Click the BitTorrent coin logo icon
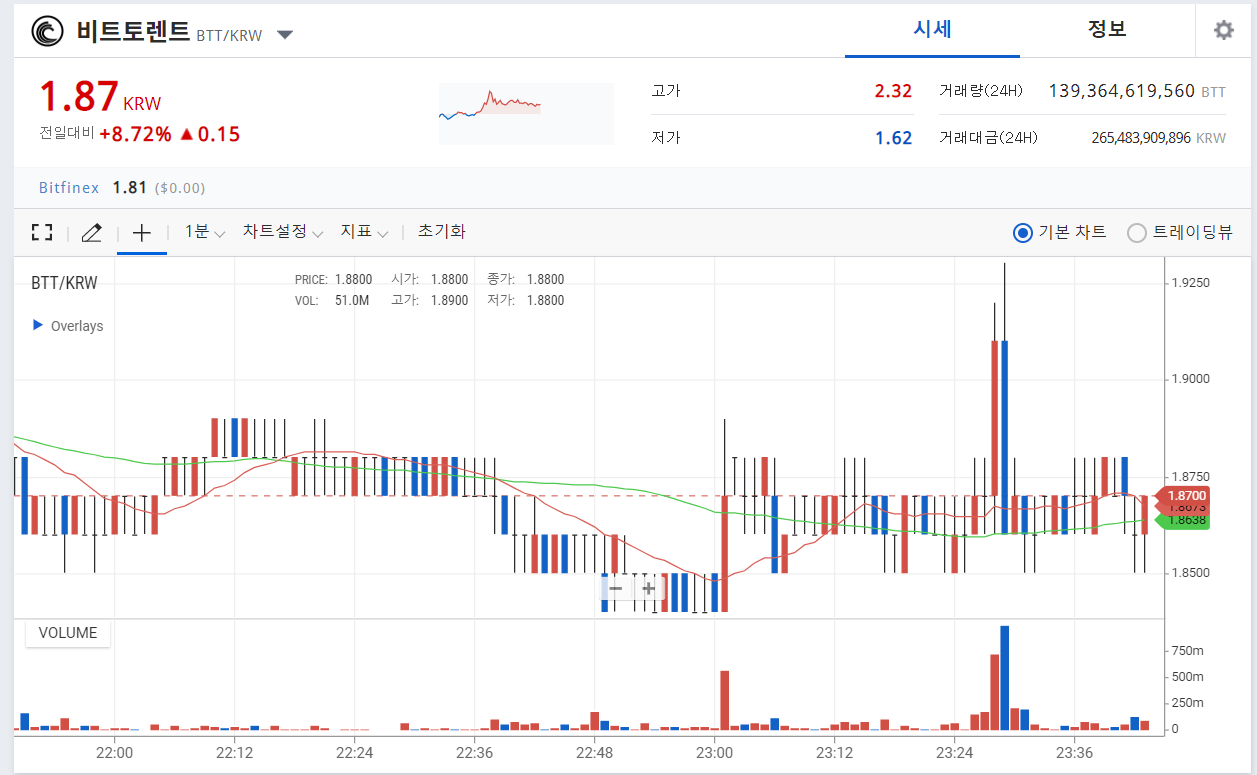Viewport: 1257px width, 775px height. pos(47,32)
